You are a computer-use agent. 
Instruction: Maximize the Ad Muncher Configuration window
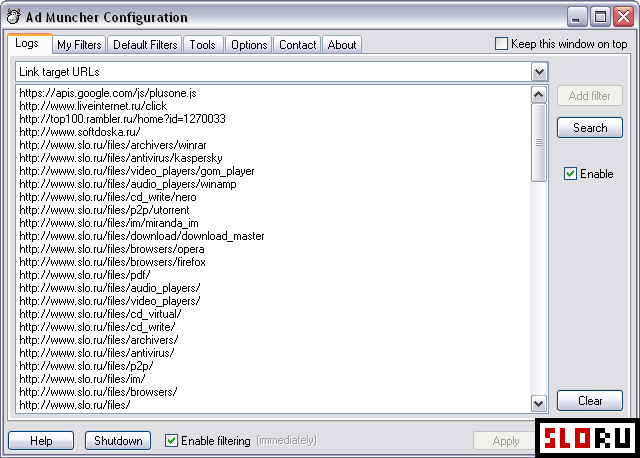tap(600, 17)
